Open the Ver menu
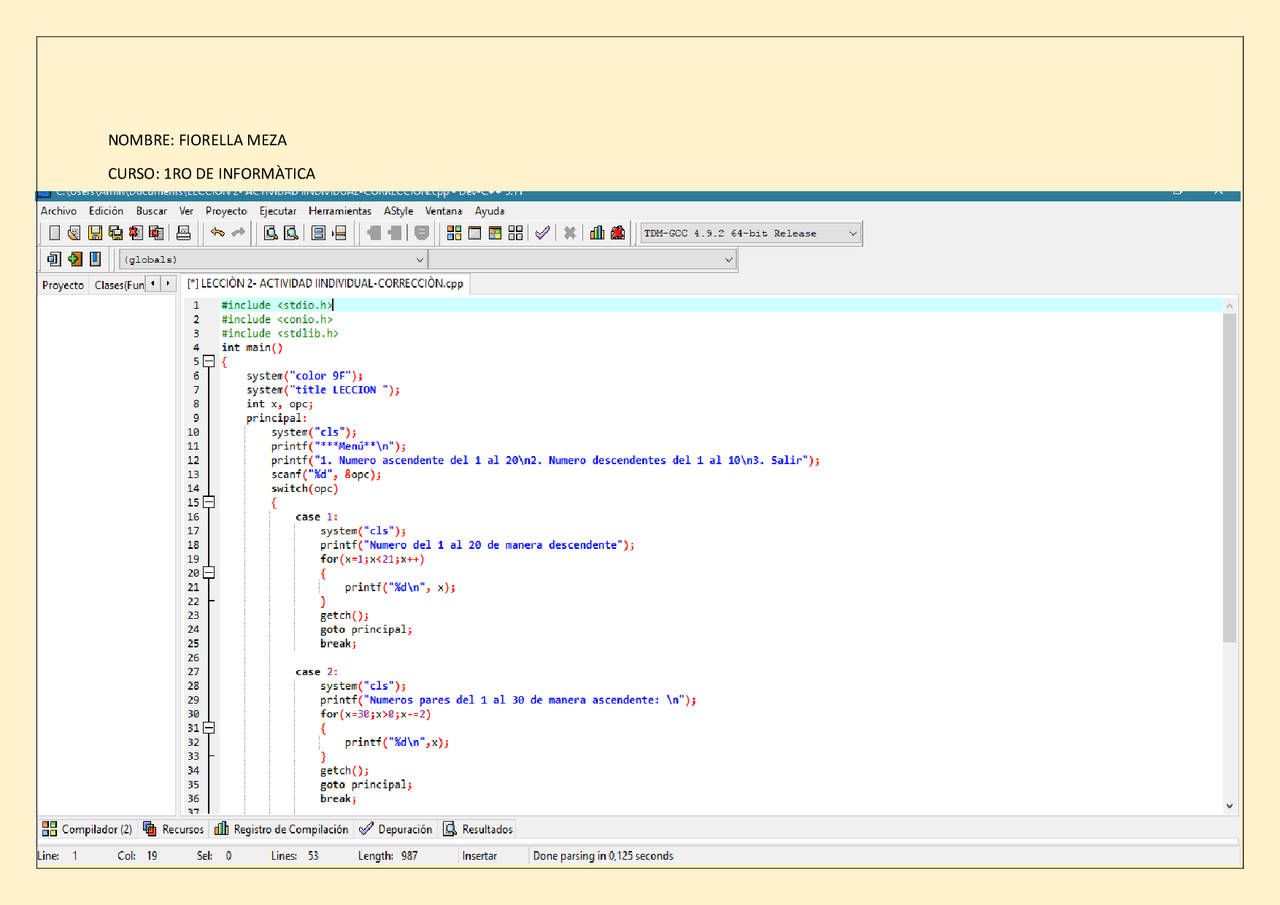The width and height of the screenshot is (1280, 905). click(187, 211)
